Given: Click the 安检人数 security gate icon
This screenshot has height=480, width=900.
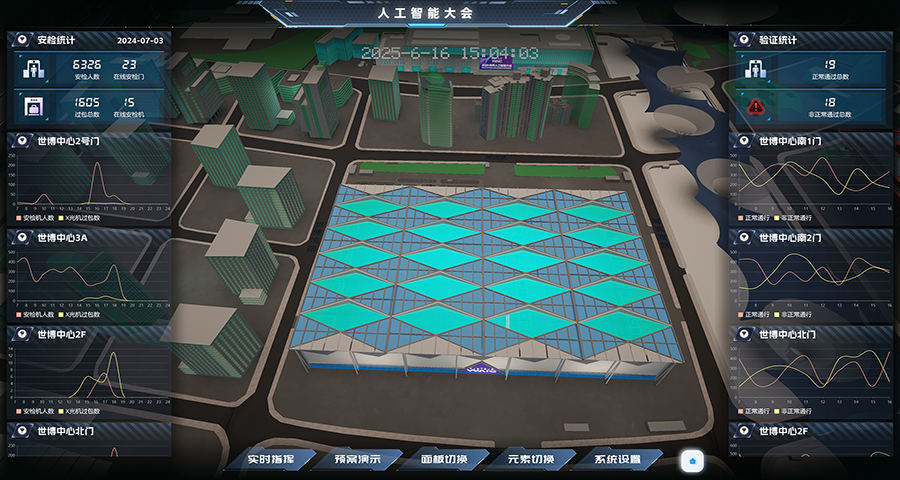Looking at the screenshot, I should click(x=32, y=69).
